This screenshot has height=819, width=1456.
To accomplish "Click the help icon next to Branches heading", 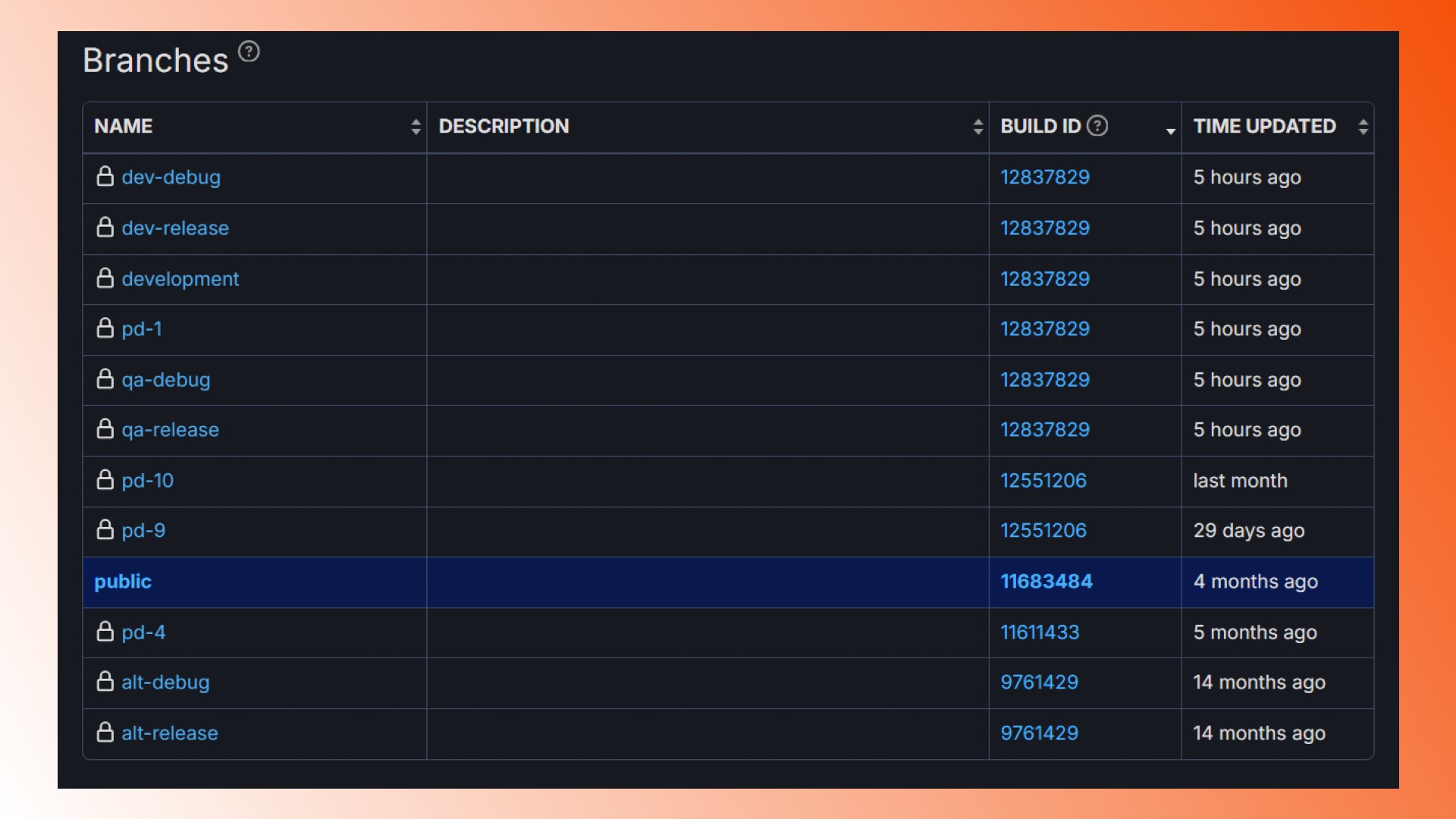I will 249,52.
